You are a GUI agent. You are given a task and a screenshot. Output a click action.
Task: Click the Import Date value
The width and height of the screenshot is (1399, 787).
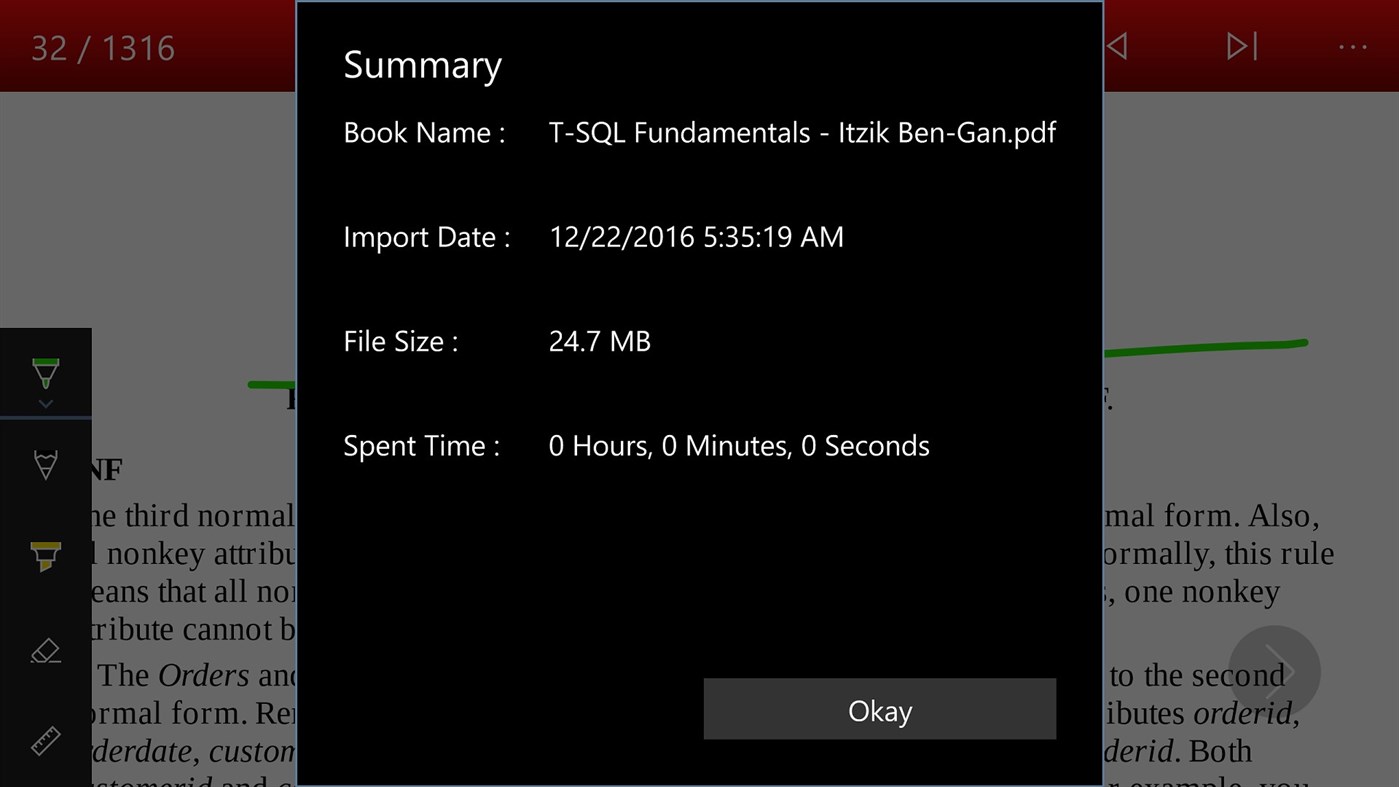[697, 237]
